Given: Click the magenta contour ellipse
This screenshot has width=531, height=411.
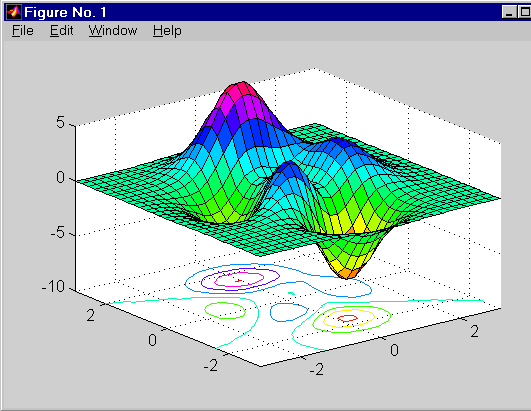Looking at the screenshot, I should tap(239, 280).
